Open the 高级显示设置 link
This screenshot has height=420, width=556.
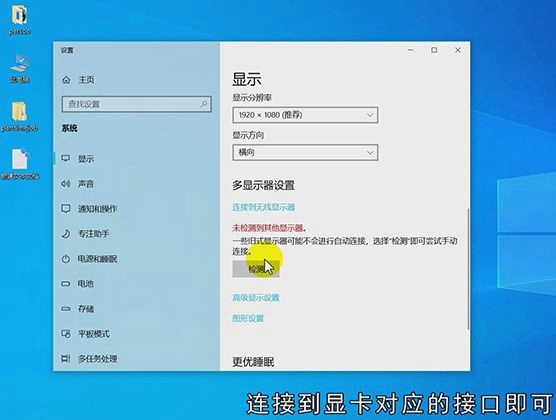[256, 298]
